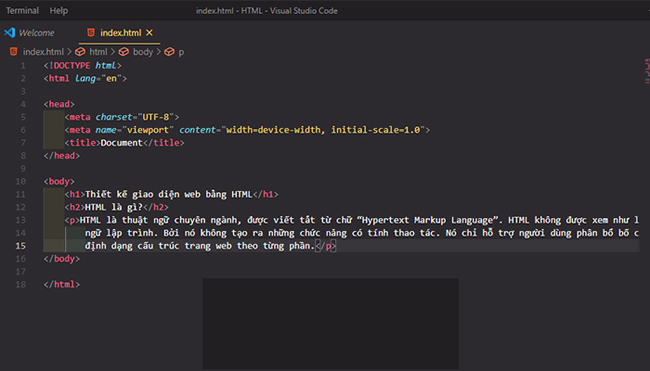Click the closing p tag on line 15
Image resolution: width=650 pixels, height=371 pixels.
[326, 246]
